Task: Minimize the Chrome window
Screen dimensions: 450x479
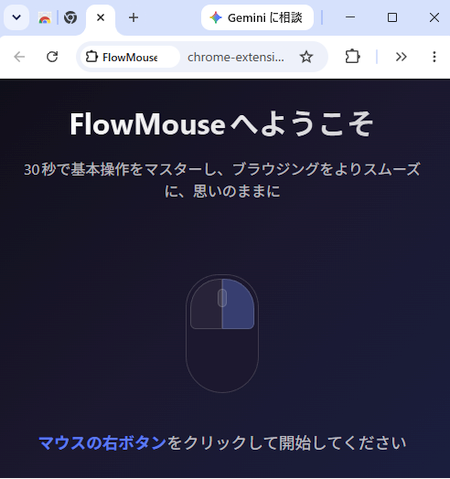Action: pyautogui.click(x=350, y=18)
